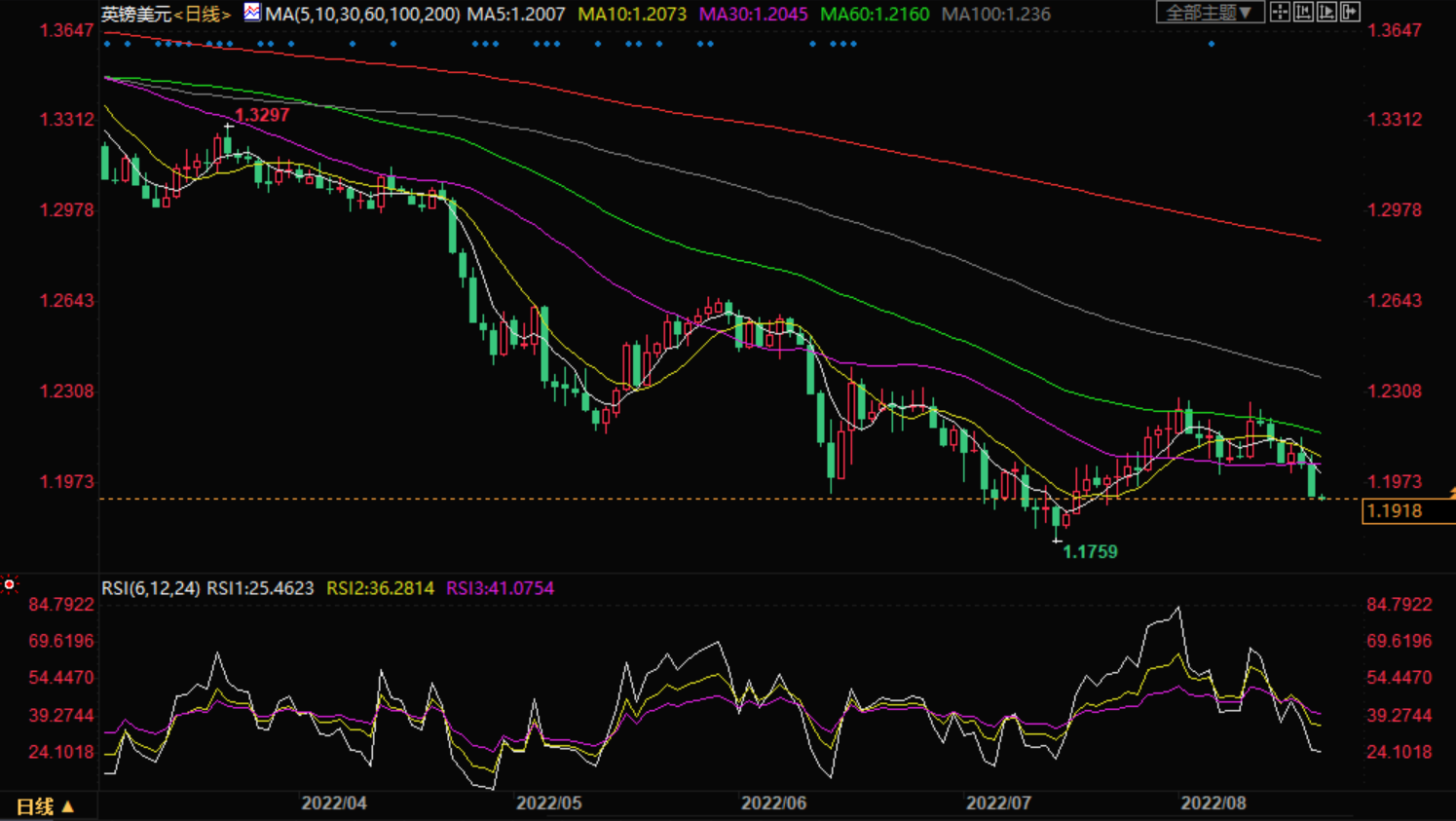Click the 英镑美元 symbol name
Screen dimensions: 1456x821
136,15
